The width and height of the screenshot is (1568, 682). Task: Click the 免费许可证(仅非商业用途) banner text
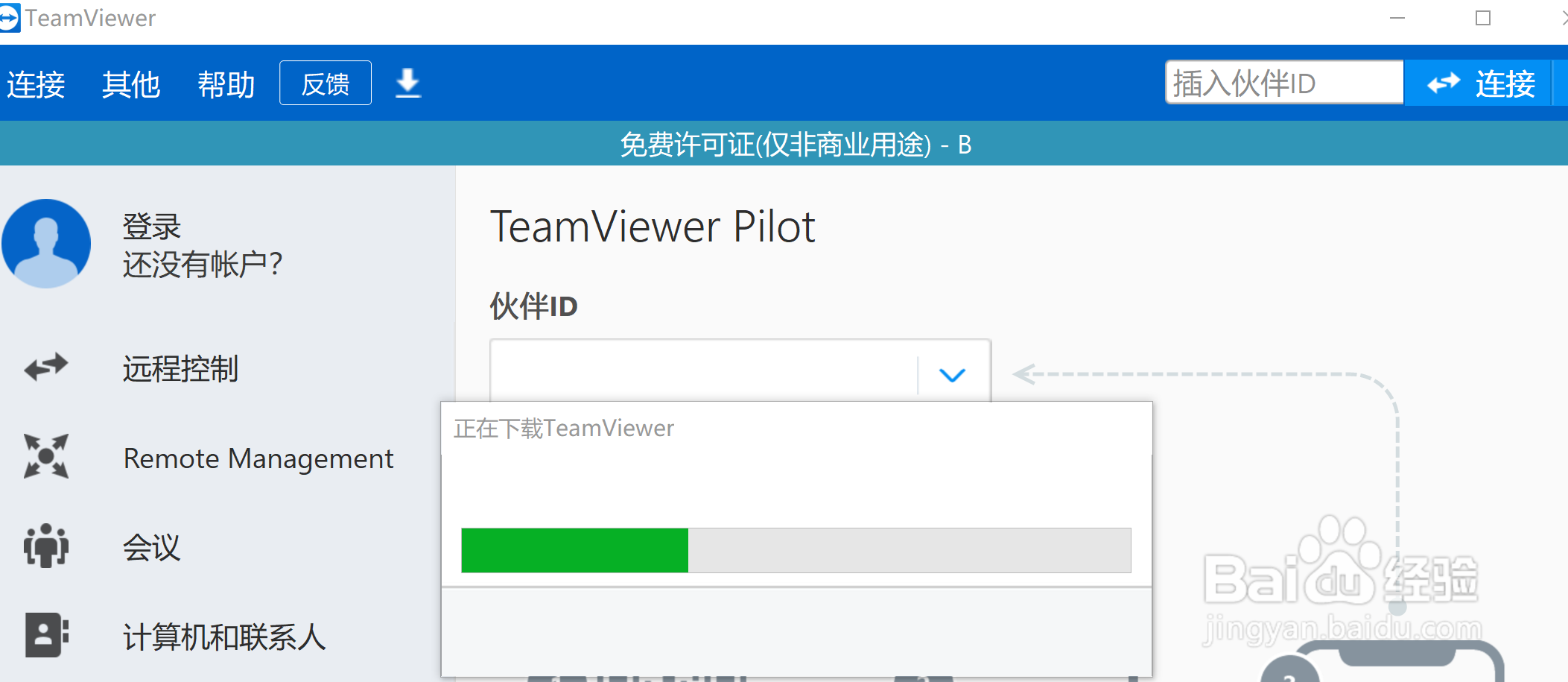click(796, 145)
